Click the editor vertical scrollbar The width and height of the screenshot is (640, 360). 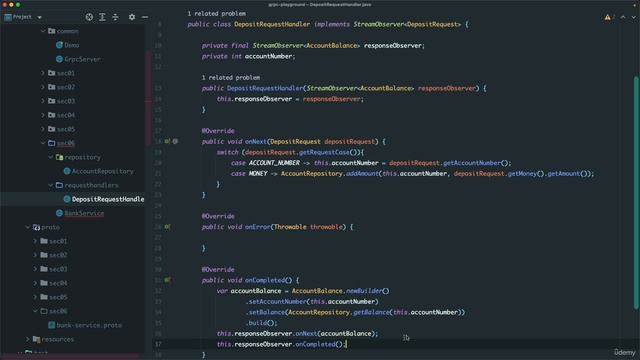pos(636,193)
